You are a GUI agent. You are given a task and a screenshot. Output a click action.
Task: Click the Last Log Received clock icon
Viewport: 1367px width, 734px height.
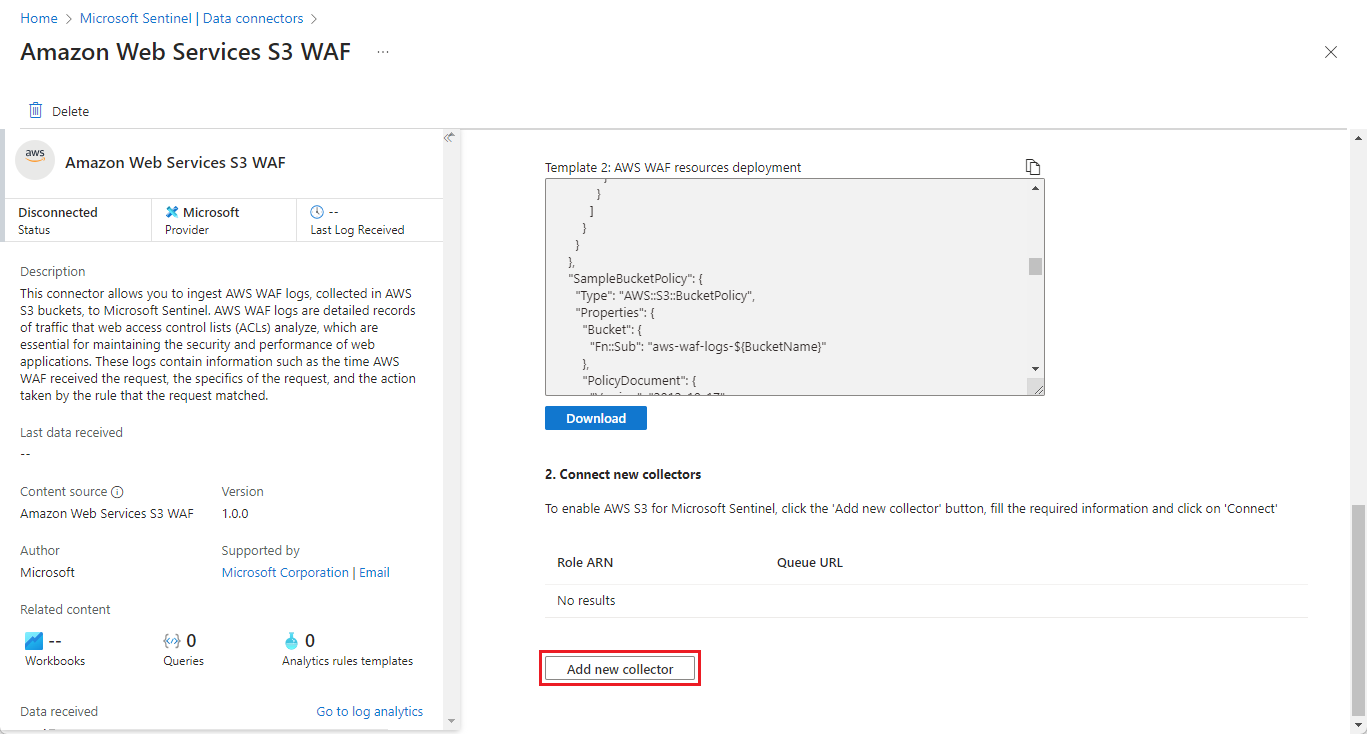point(317,212)
